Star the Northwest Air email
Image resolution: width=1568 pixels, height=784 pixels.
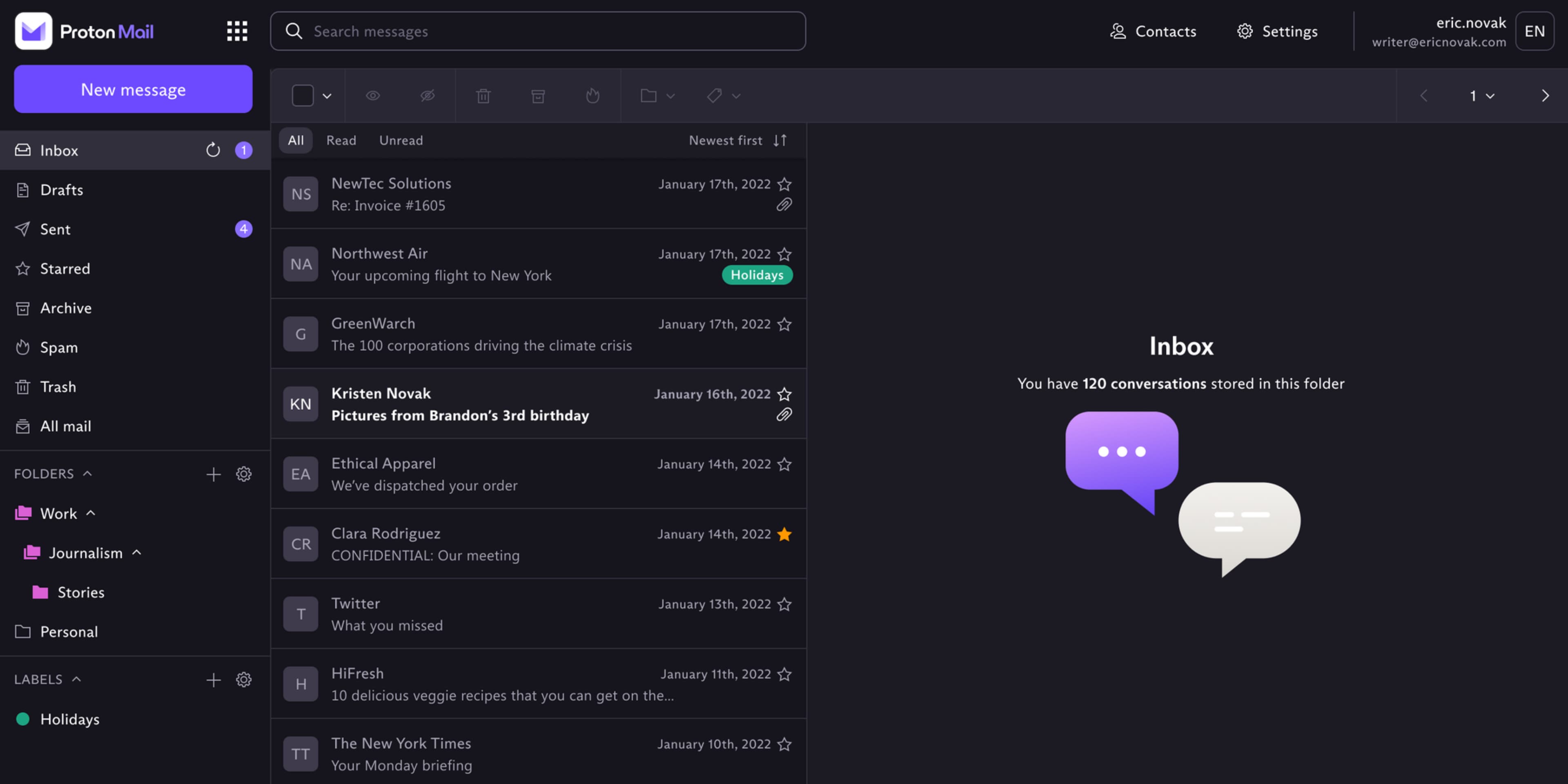point(784,254)
